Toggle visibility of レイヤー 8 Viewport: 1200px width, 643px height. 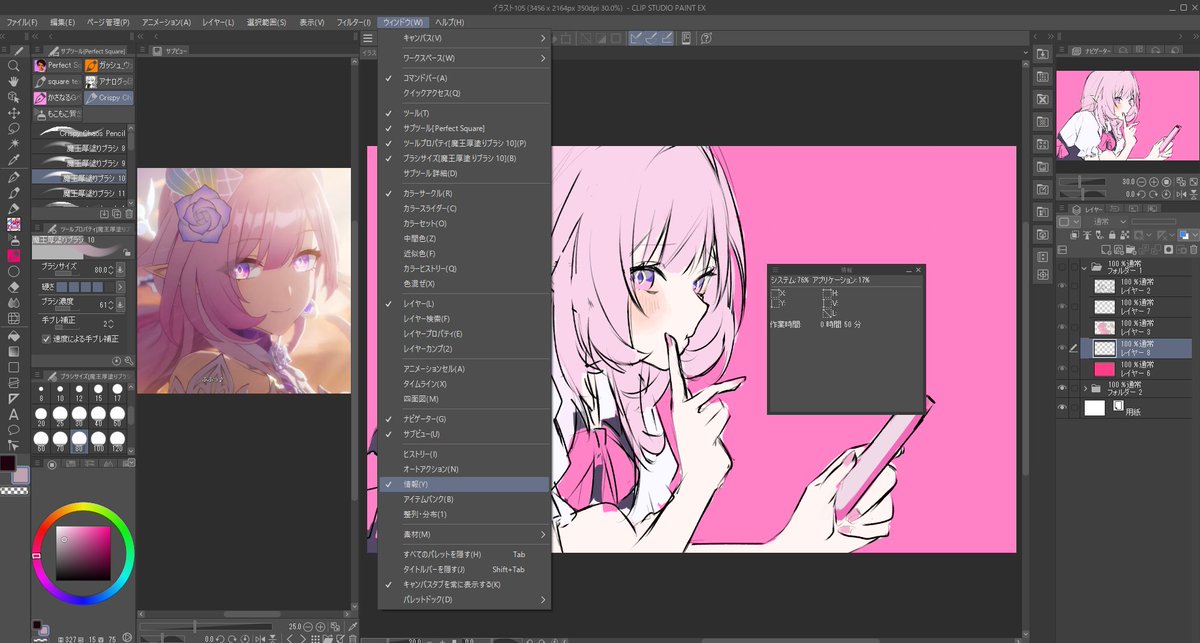coord(1062,348)
